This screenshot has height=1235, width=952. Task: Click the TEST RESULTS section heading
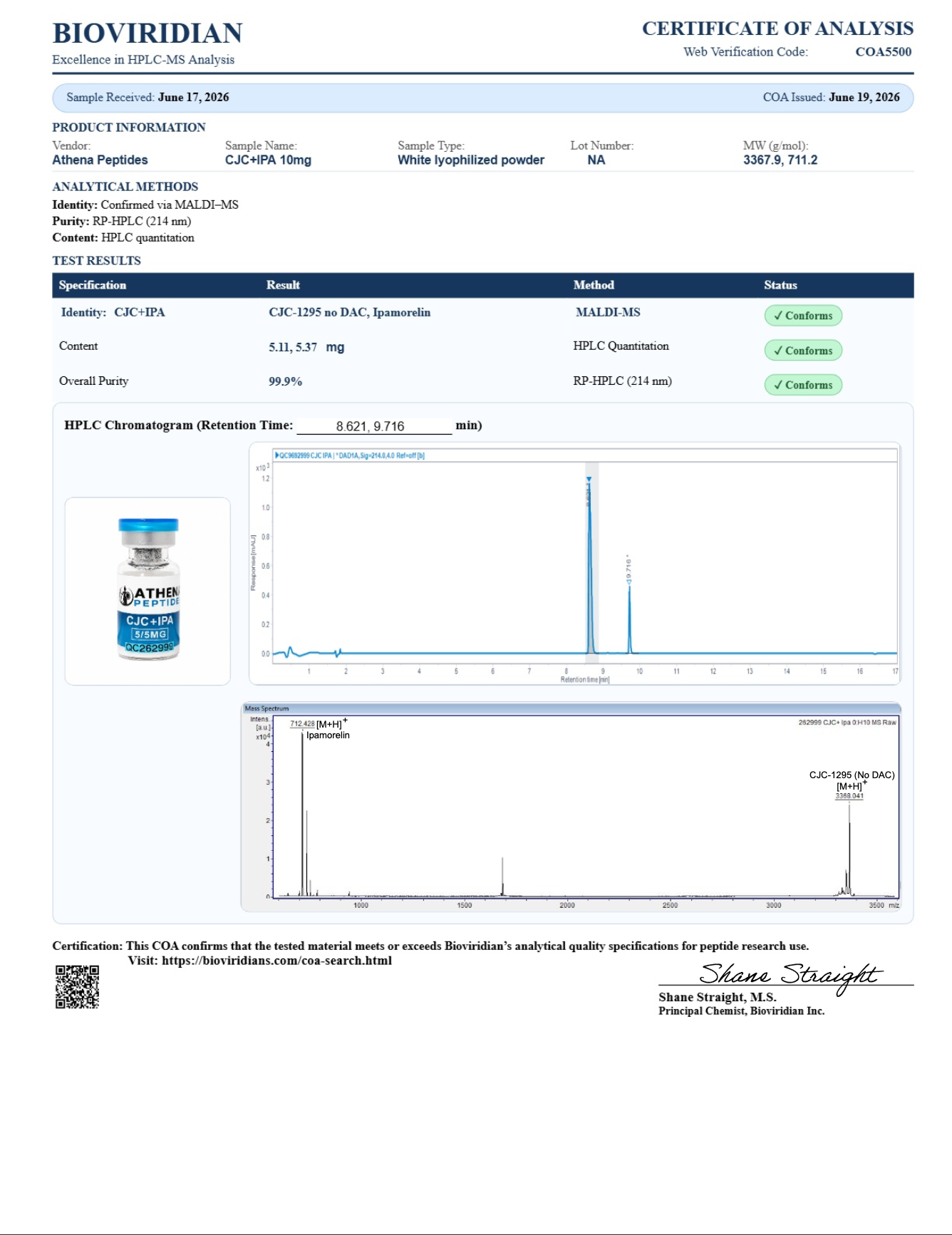click(97, 261)
